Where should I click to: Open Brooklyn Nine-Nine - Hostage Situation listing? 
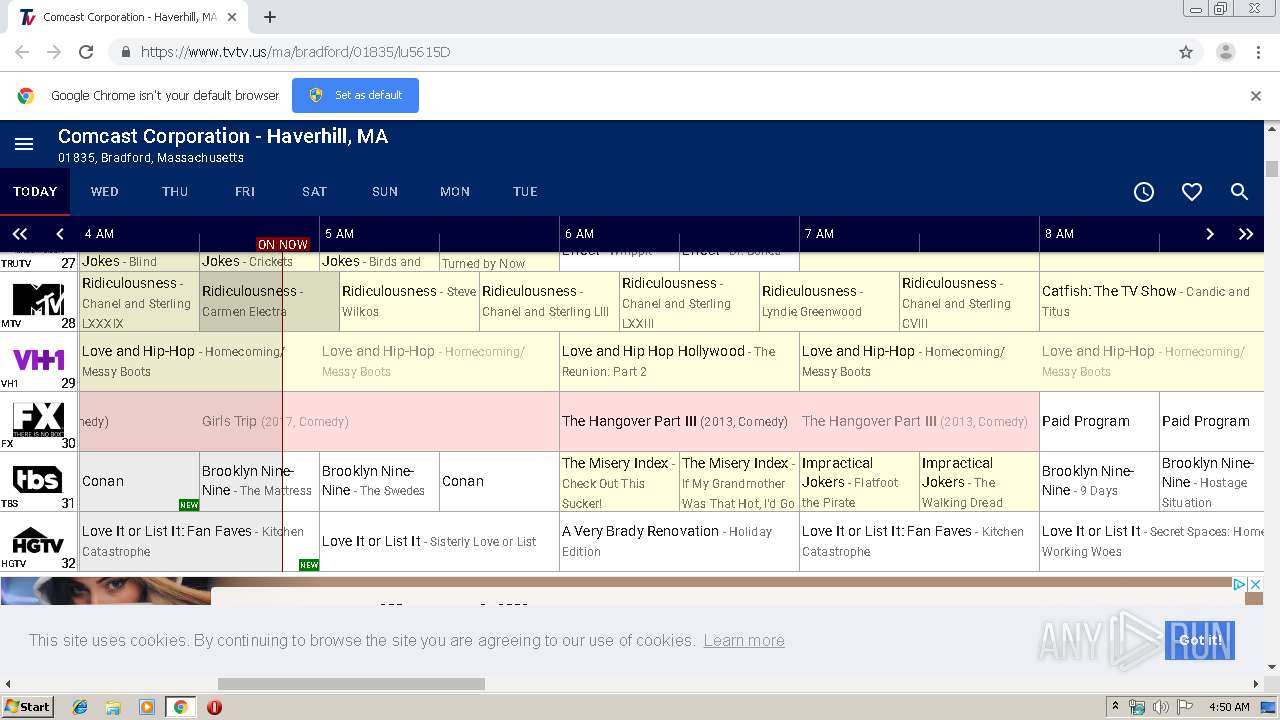(1212, 481)
